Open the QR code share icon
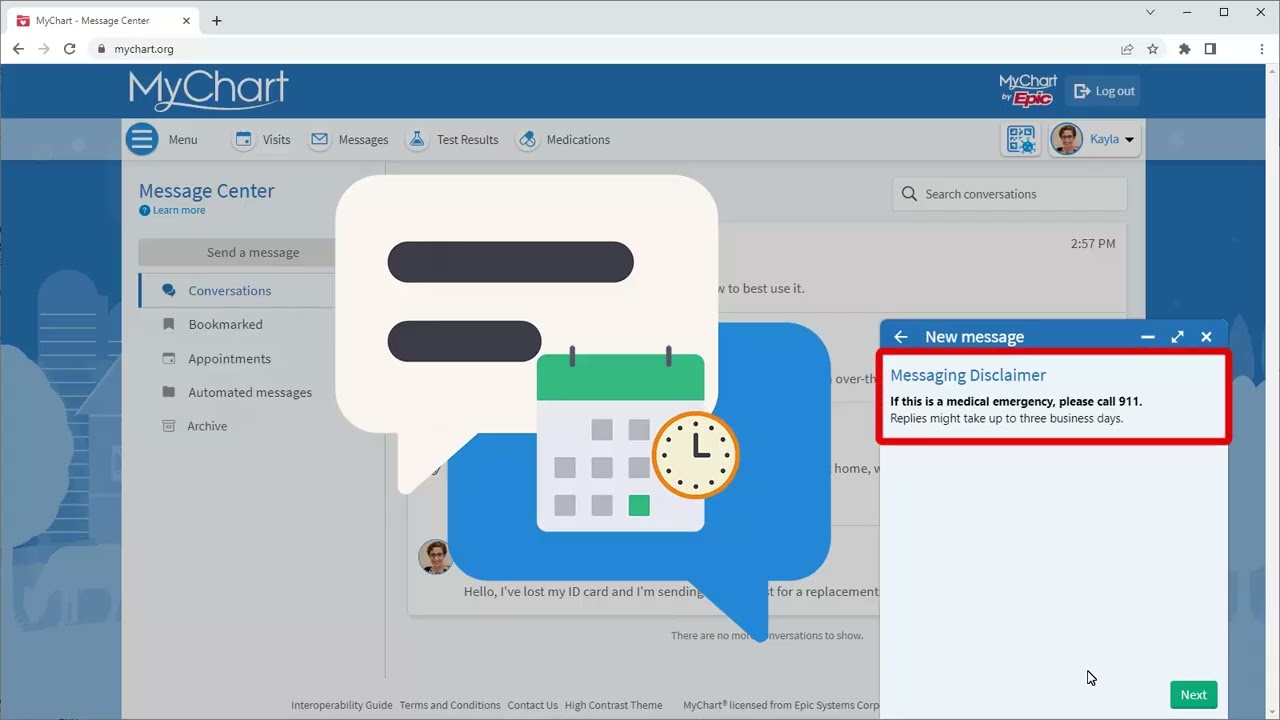 (1021, 139)
